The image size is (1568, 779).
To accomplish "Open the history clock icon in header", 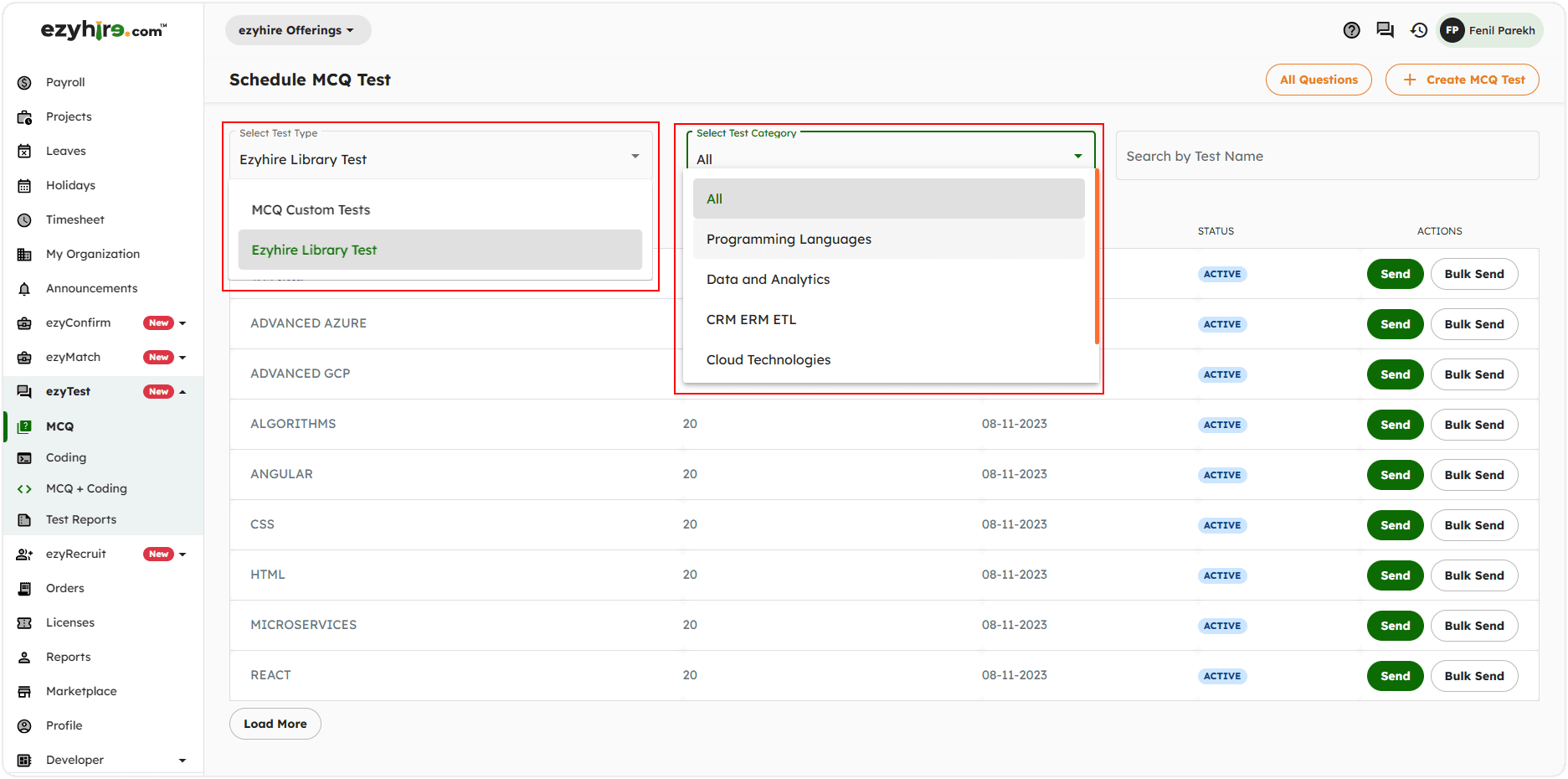I will pyautogui.click(x=1418, y=30).
